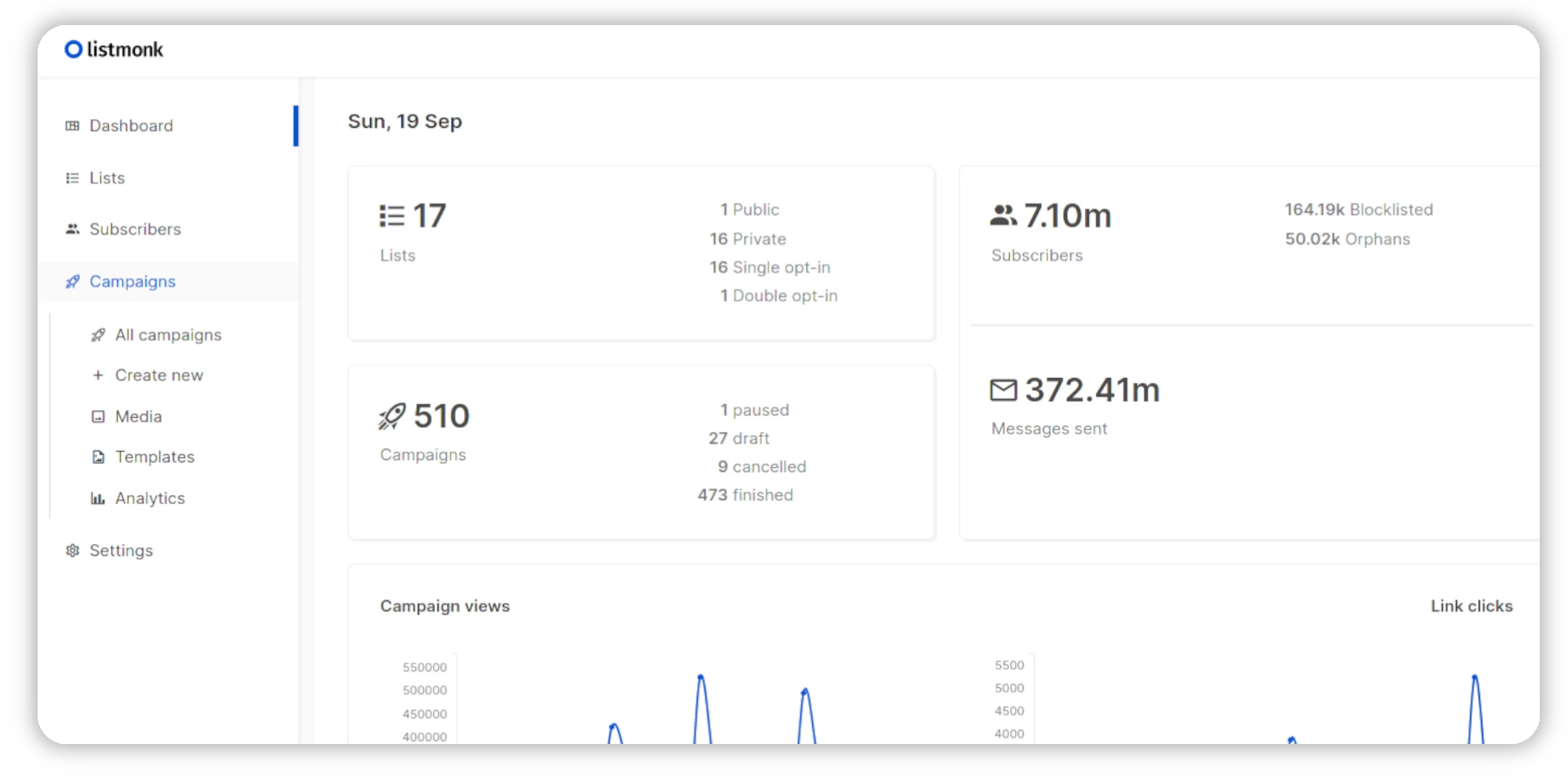Click the Settings gear icon
Screen dimensions: 1568x784
tap(72, 550)
